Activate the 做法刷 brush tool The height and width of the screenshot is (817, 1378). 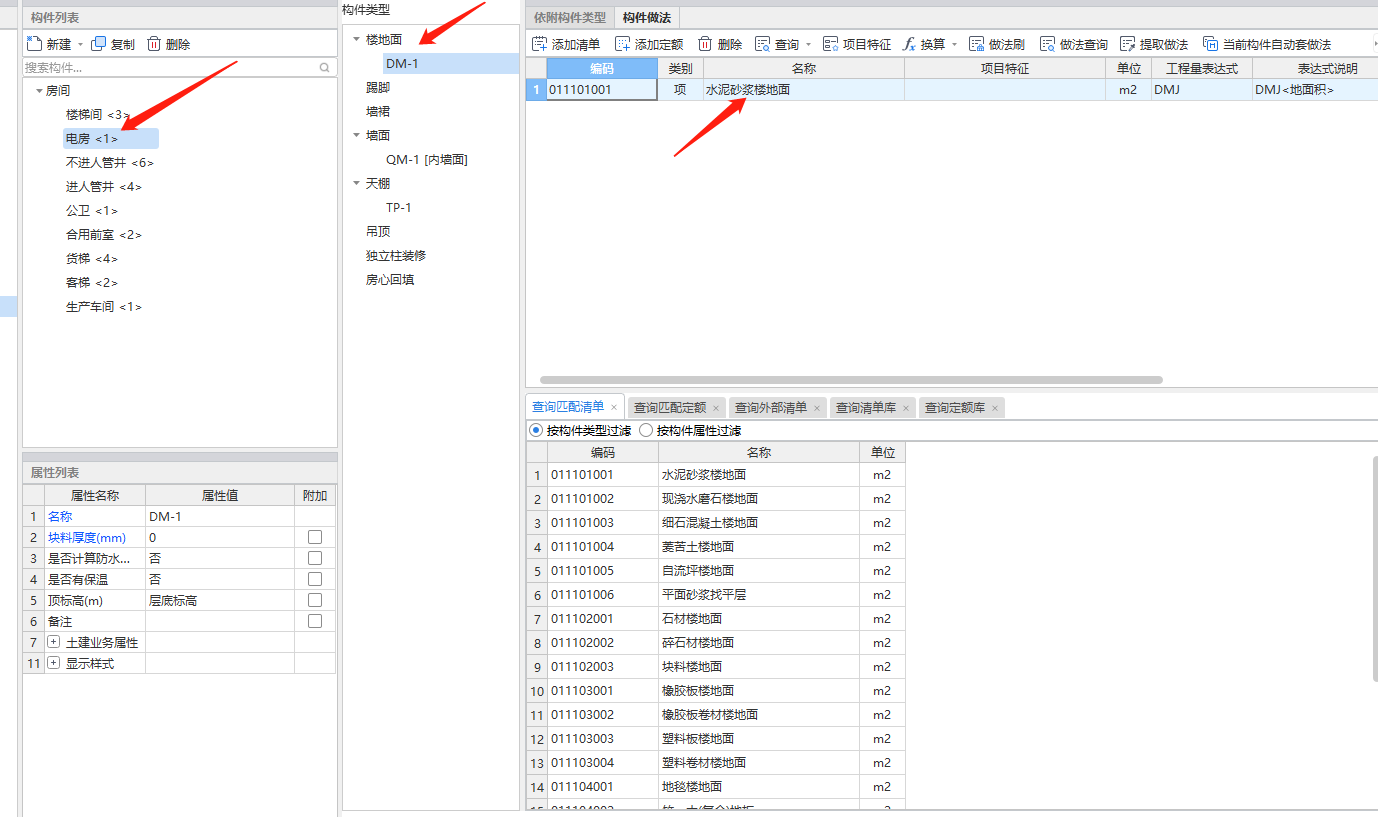point(997,44)
